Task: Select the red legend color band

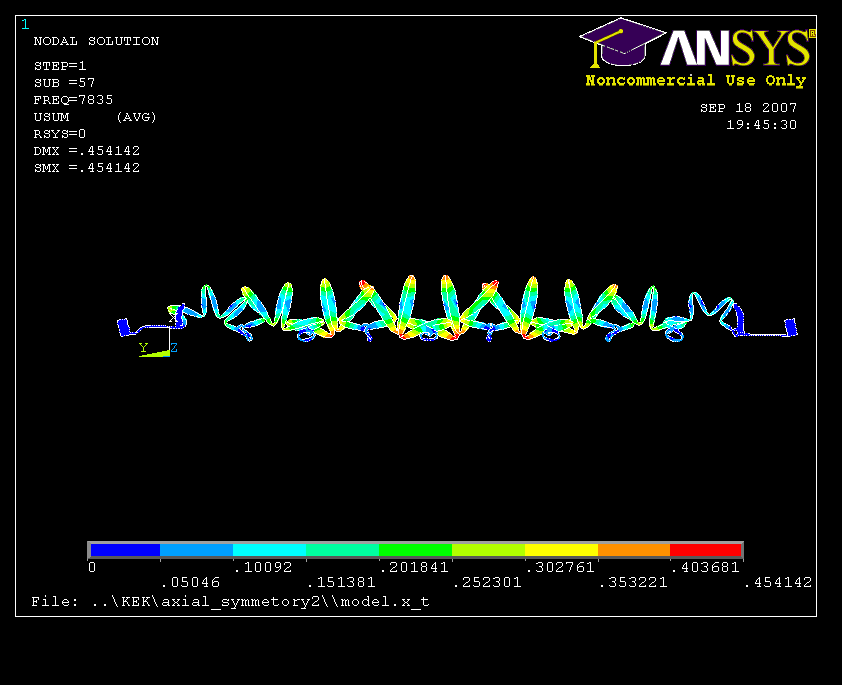Action: coord(706,550)
